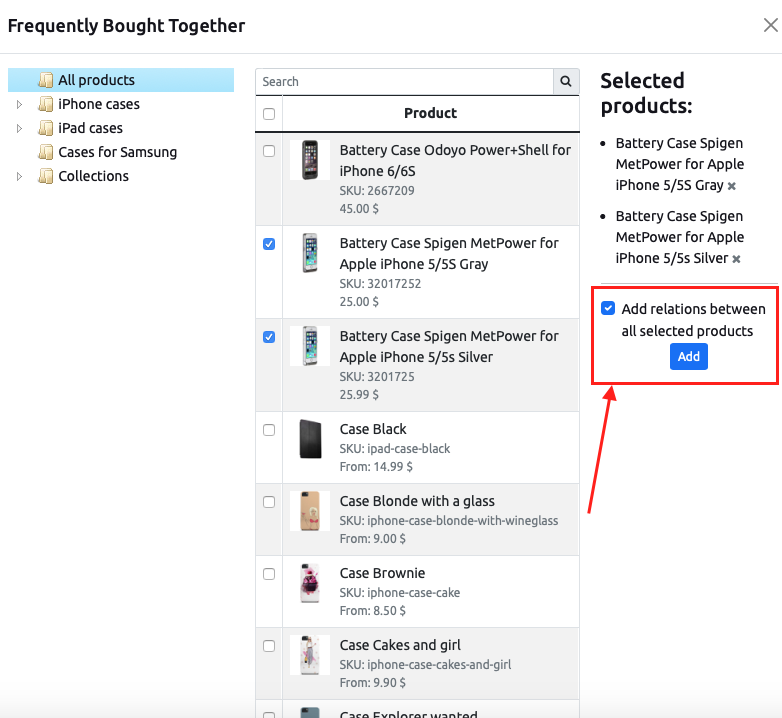Click the 45.00 $ price

[x=359, y=208]
